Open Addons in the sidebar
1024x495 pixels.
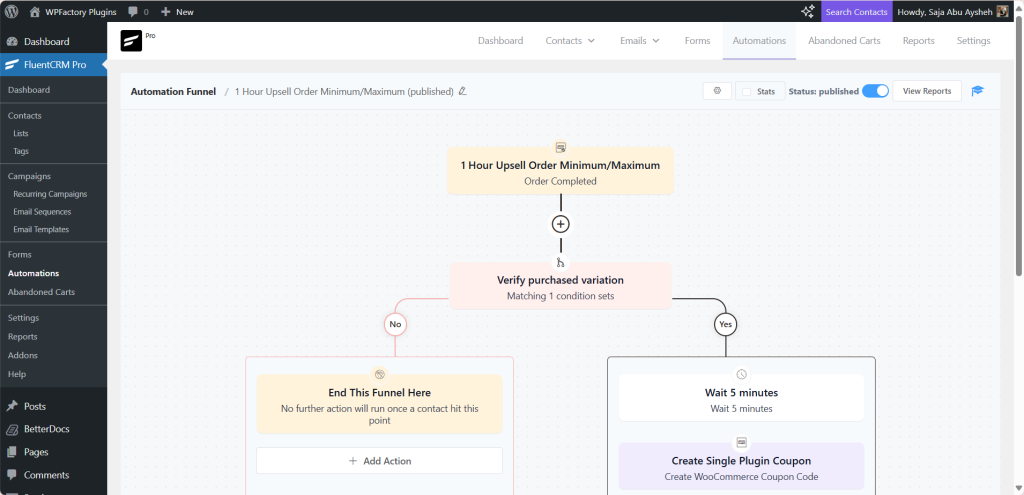point(23,355)
